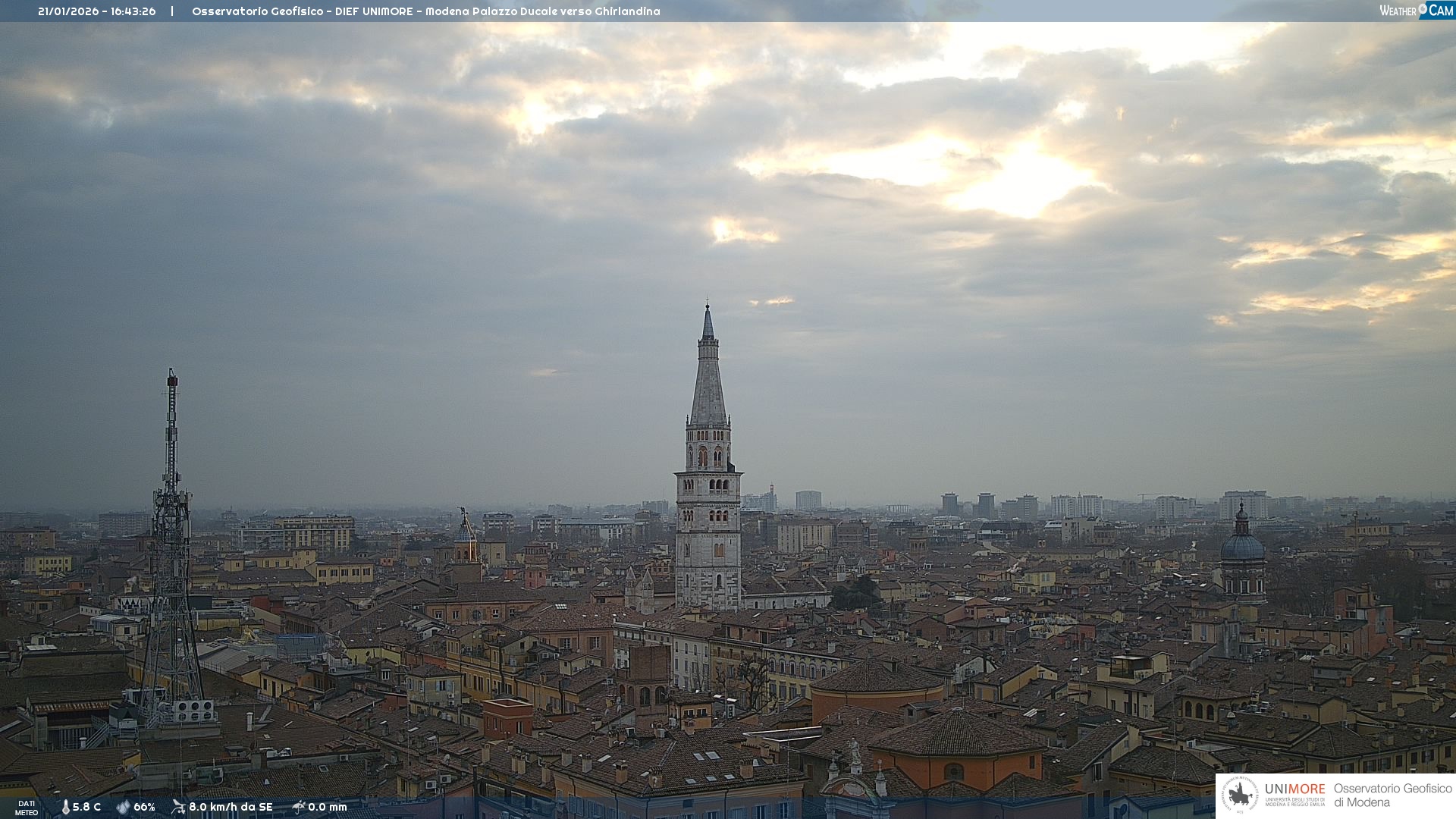The width and height of the screenshot is (1456, 819).
Task: Click the wind anemometer icon
Action: tap(178, 807)
